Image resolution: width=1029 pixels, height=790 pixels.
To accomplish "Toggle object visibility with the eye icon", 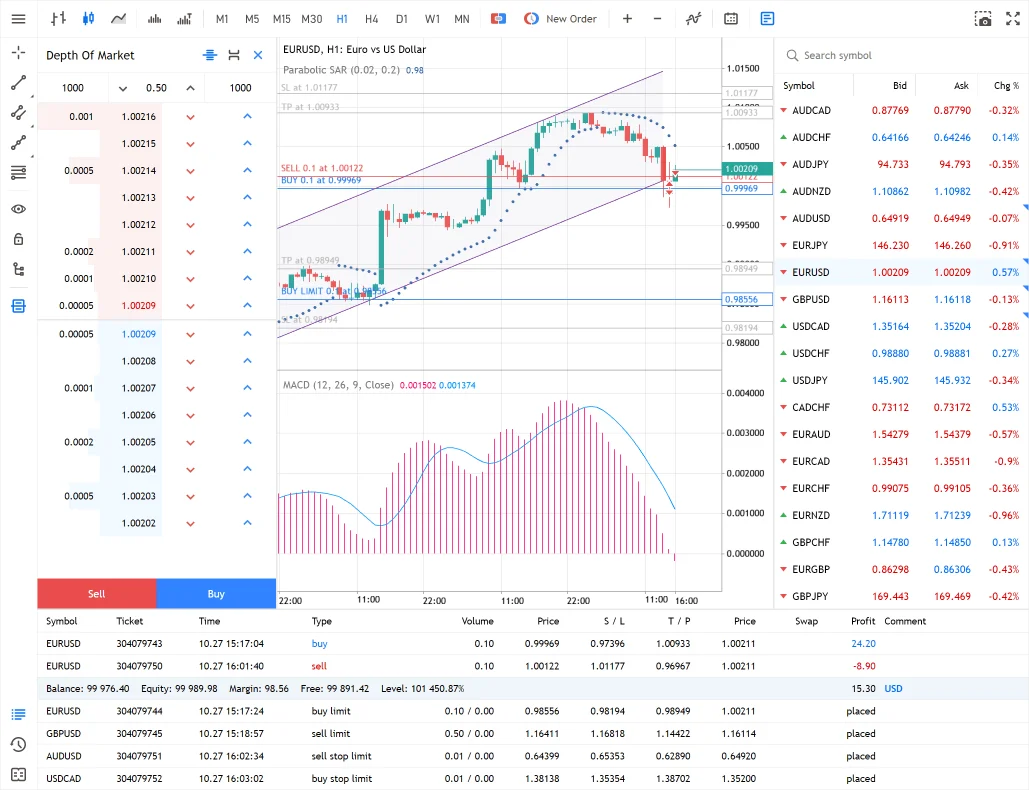I will click(x=18, y=207).
